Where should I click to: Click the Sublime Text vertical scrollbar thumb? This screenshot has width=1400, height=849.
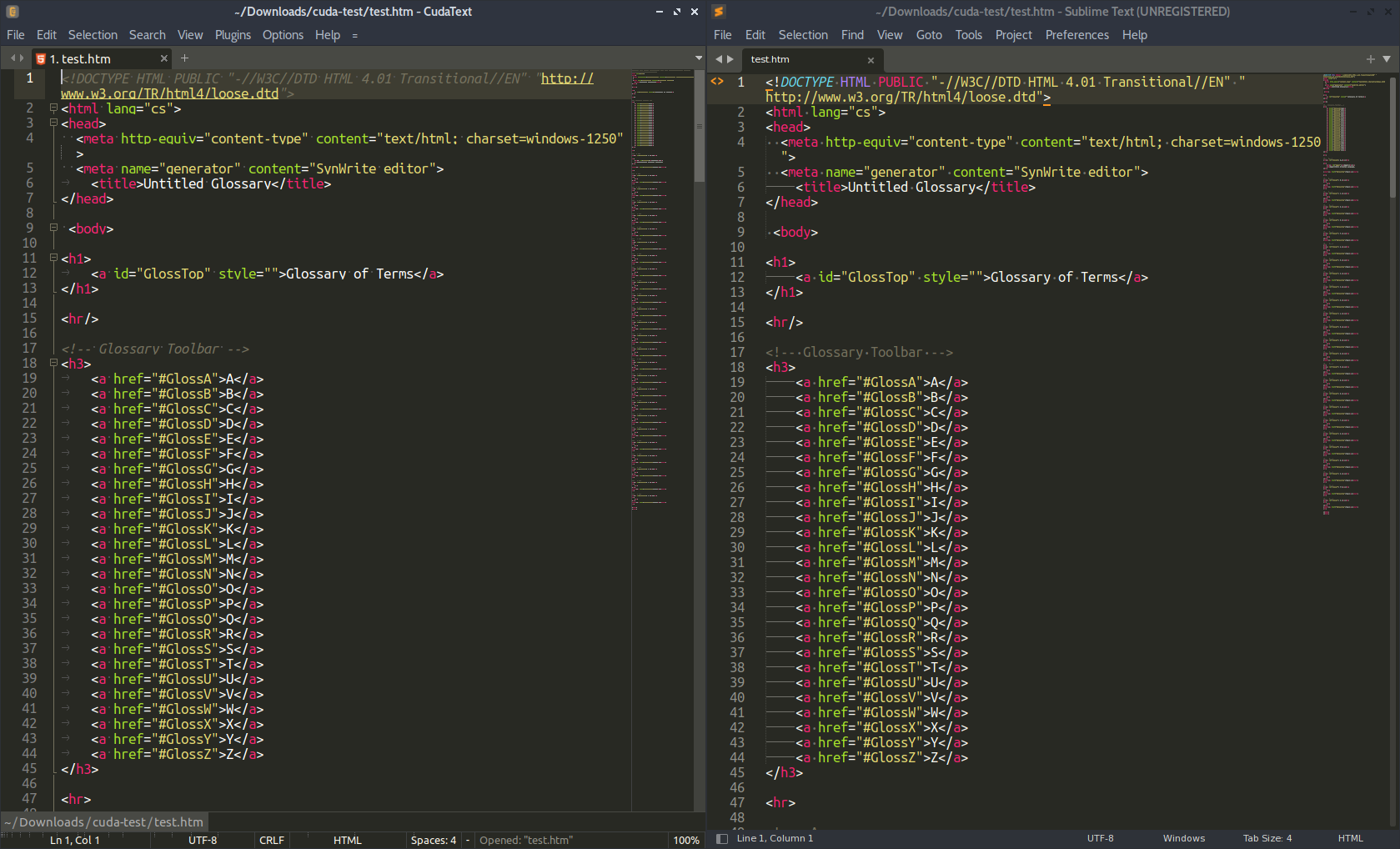(x=1393, y=137)
